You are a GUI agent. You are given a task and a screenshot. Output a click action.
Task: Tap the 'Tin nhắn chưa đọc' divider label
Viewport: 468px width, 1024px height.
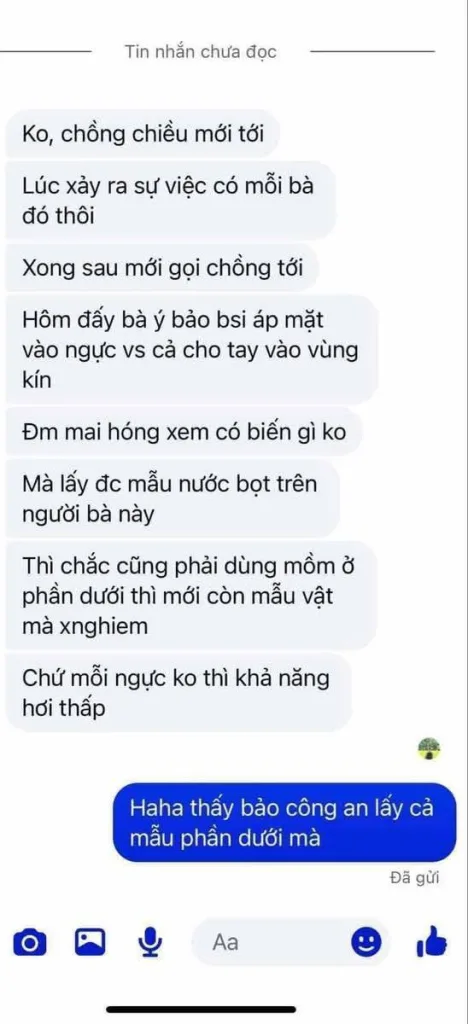200,52
